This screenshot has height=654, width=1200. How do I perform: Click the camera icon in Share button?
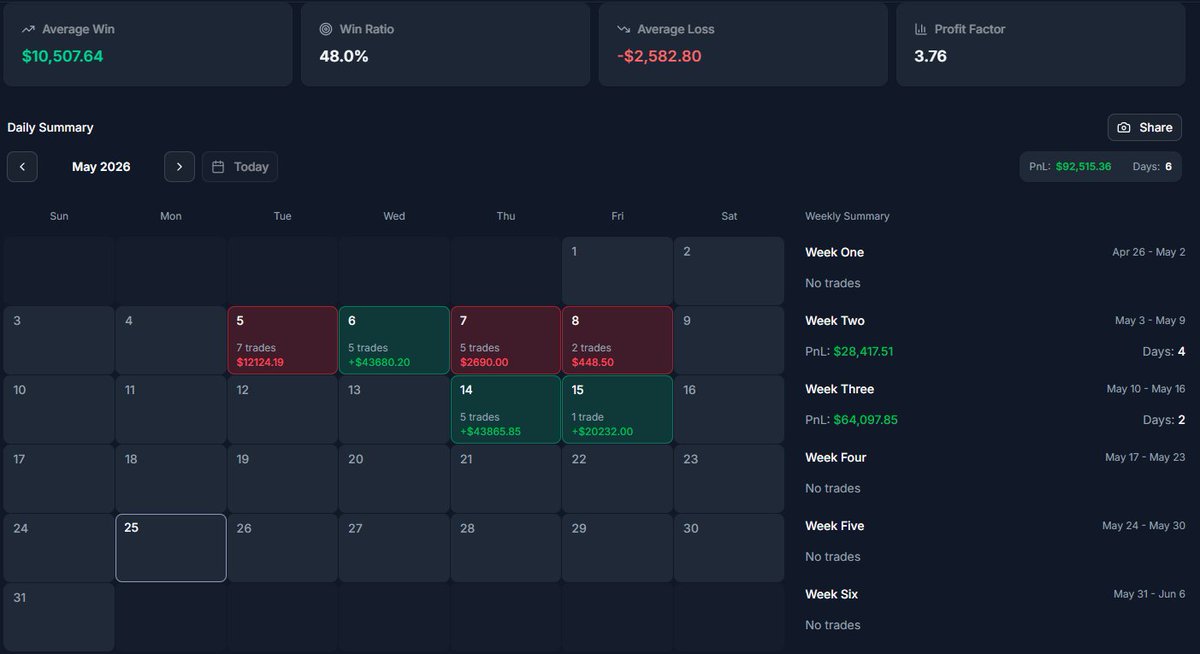1124,128
